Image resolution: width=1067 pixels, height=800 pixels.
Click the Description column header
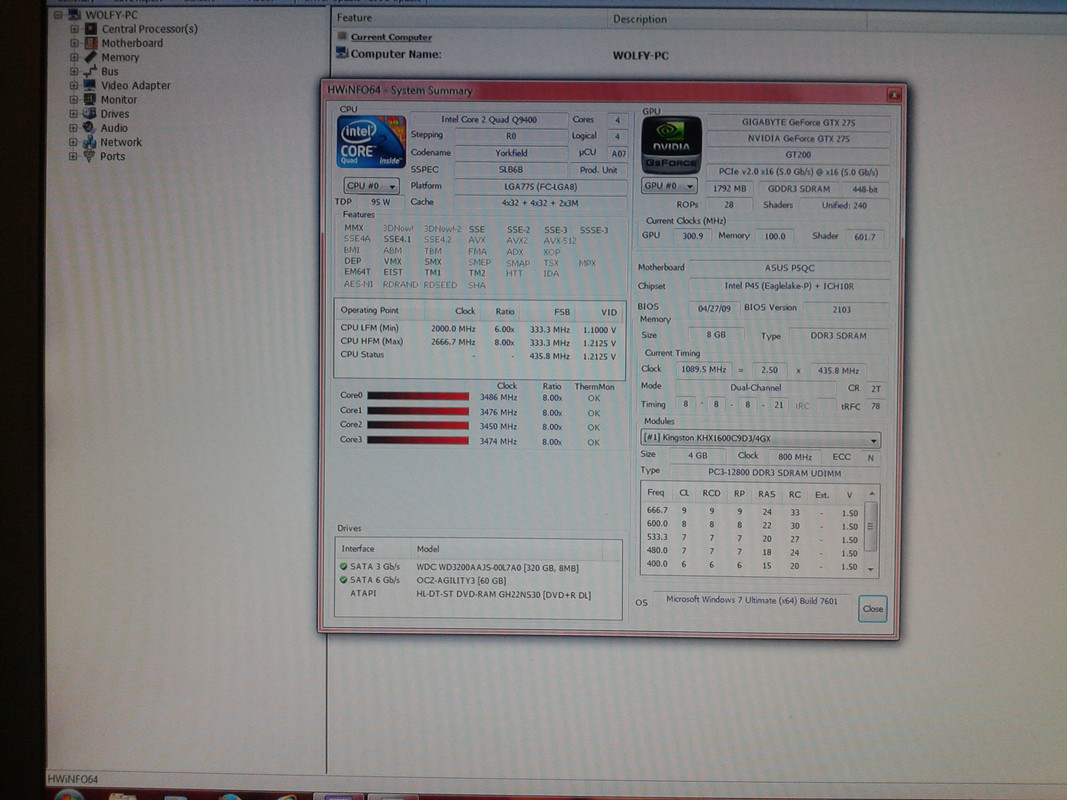coord(736,19)
